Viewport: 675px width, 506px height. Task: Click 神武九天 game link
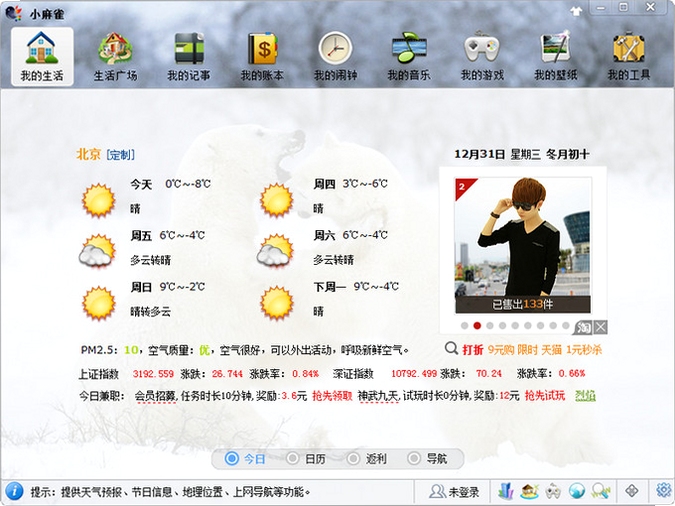(378, 396)
